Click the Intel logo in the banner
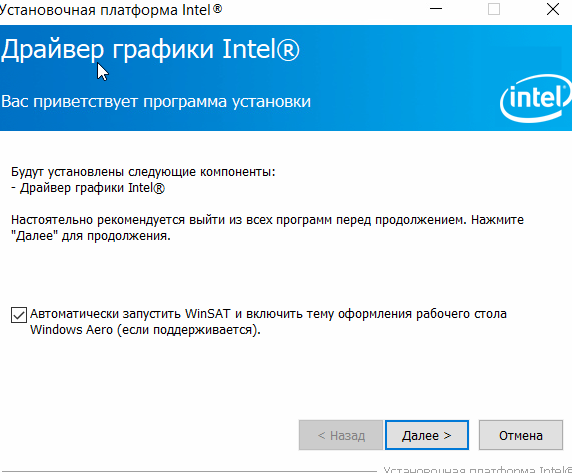The image size is (572, 473). 536,98
